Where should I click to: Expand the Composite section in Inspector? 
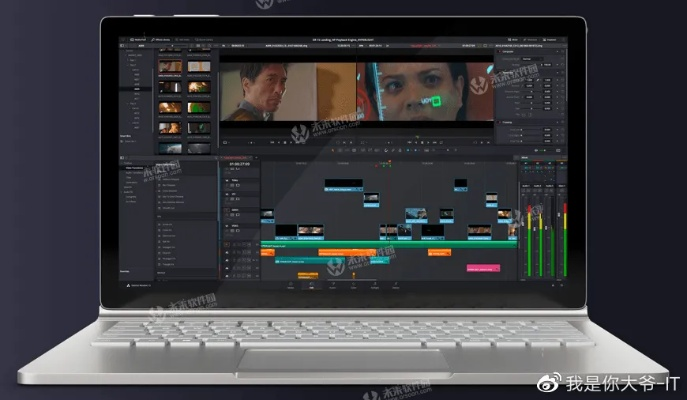507,52
